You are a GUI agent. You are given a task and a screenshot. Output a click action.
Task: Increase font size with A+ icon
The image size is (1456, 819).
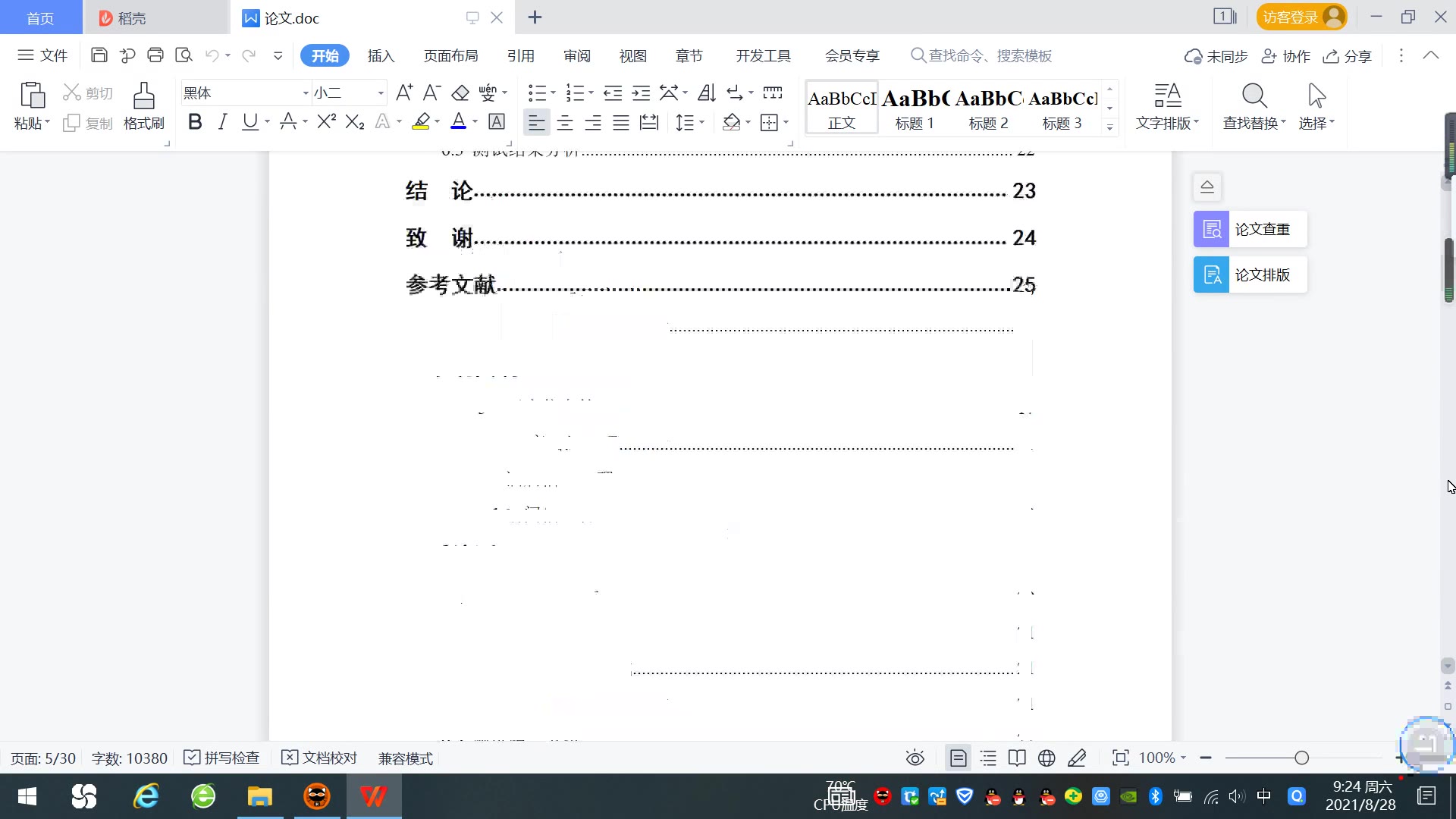point(404,93)
